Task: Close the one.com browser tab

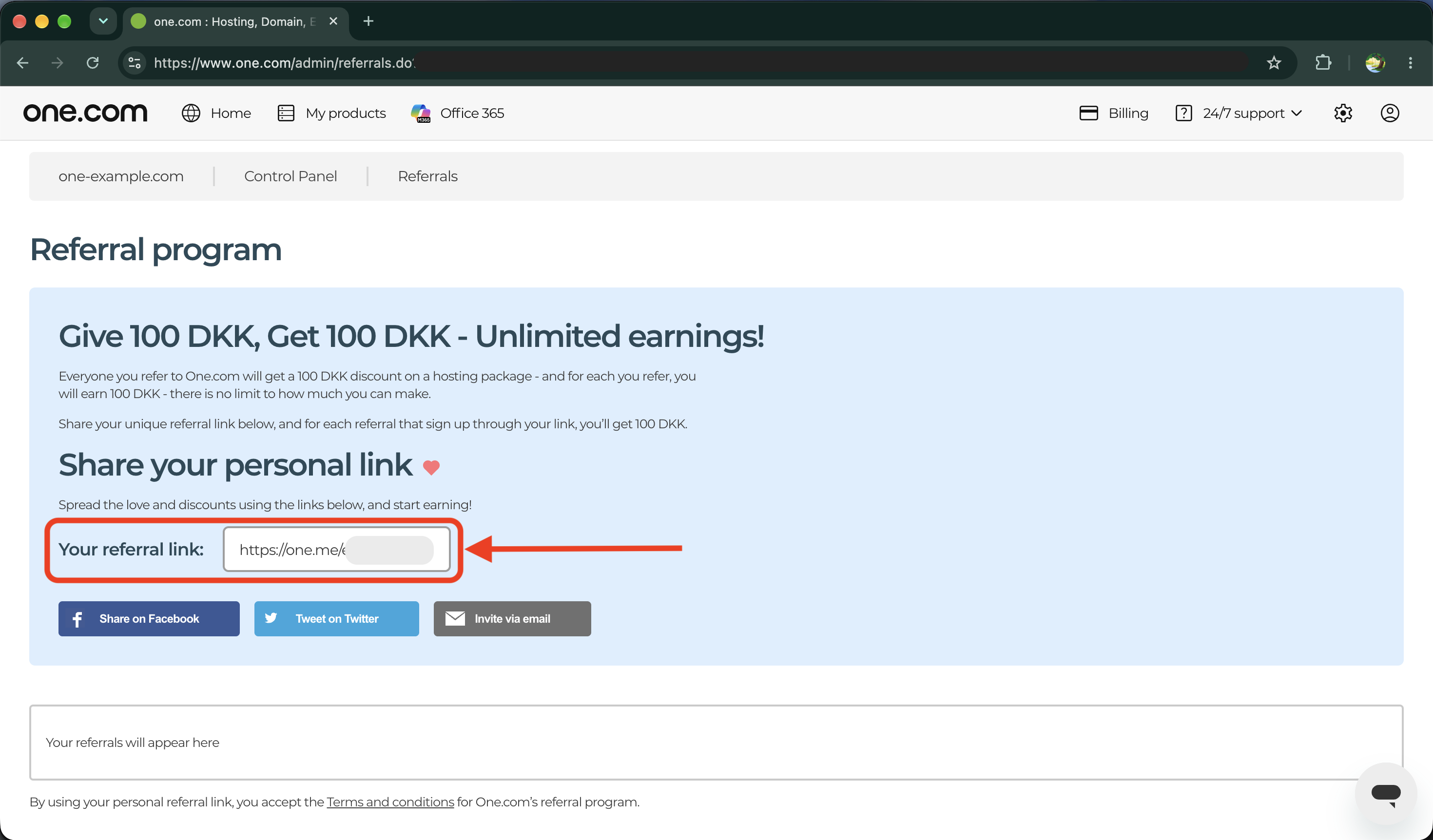Action: click(x=333, y=21)
